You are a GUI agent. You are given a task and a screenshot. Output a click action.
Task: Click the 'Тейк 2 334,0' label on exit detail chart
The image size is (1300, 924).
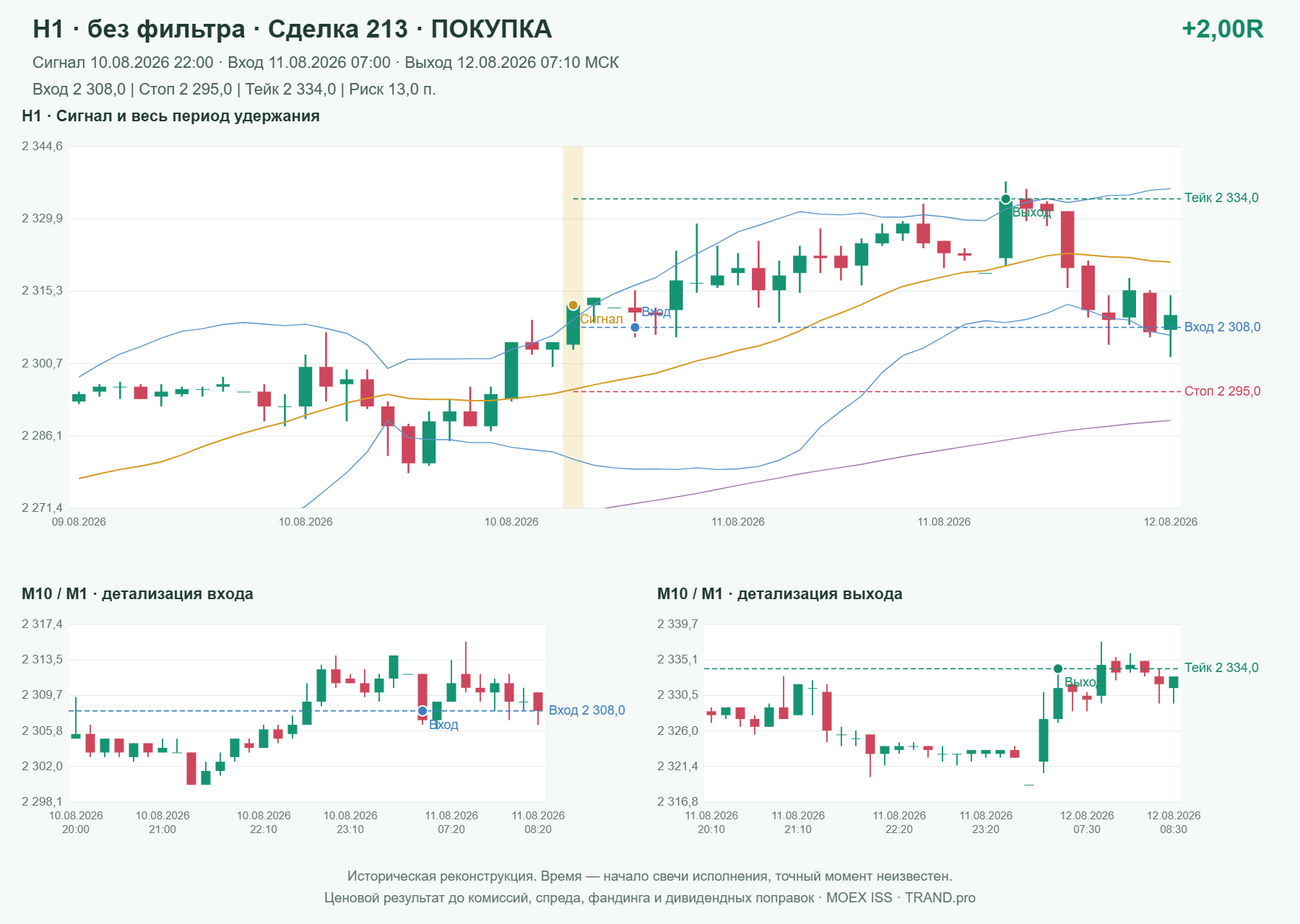tap(1221, 668)
